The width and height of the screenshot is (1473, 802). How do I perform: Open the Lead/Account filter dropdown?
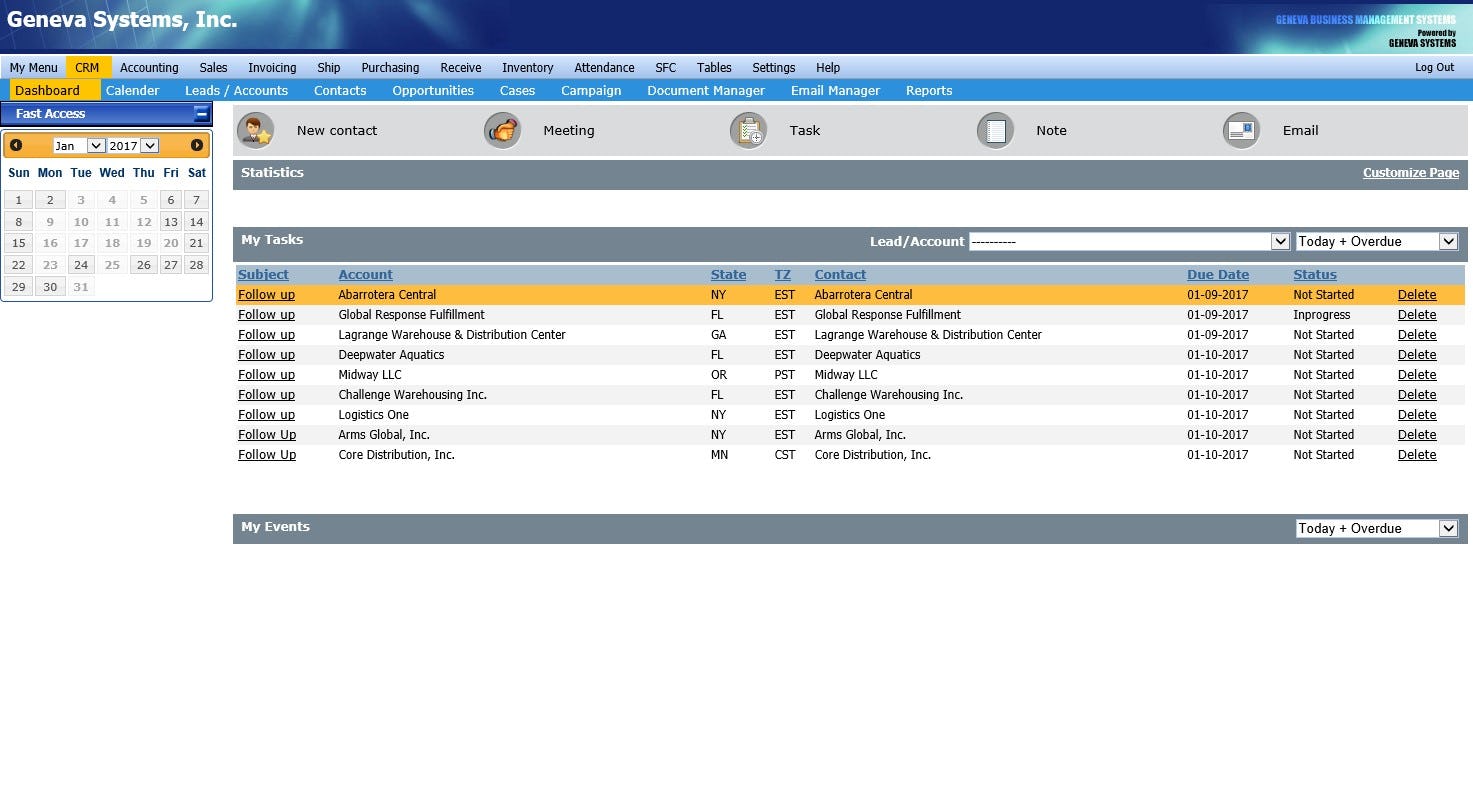[x=1281, y=241]
